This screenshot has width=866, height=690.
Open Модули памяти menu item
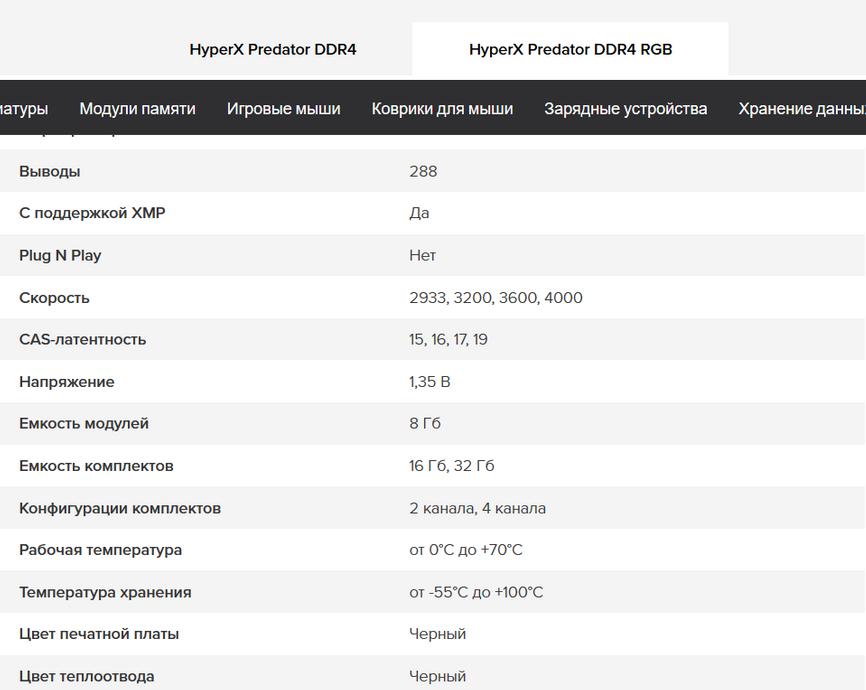coord(138,108)
